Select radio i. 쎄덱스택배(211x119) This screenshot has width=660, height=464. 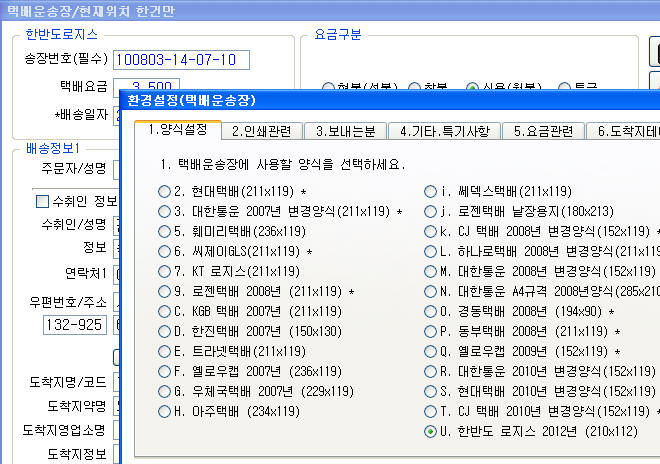point(430,192)
